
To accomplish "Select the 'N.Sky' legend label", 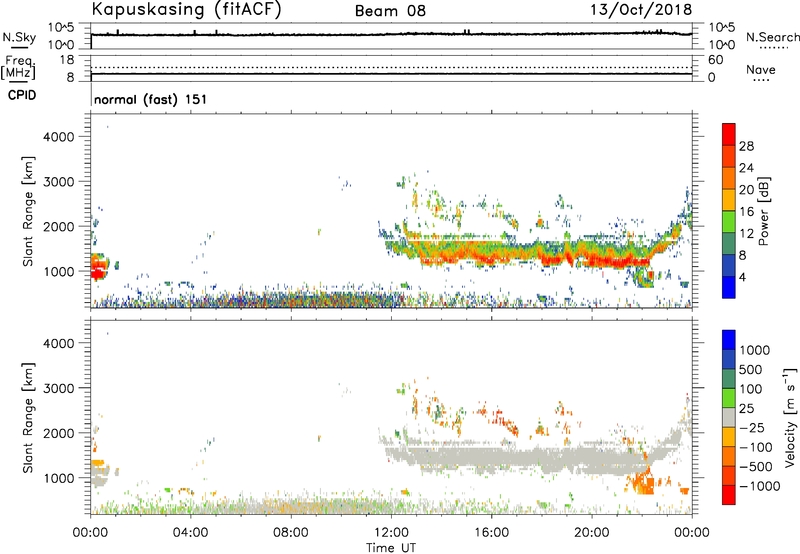I will [19, 37].
